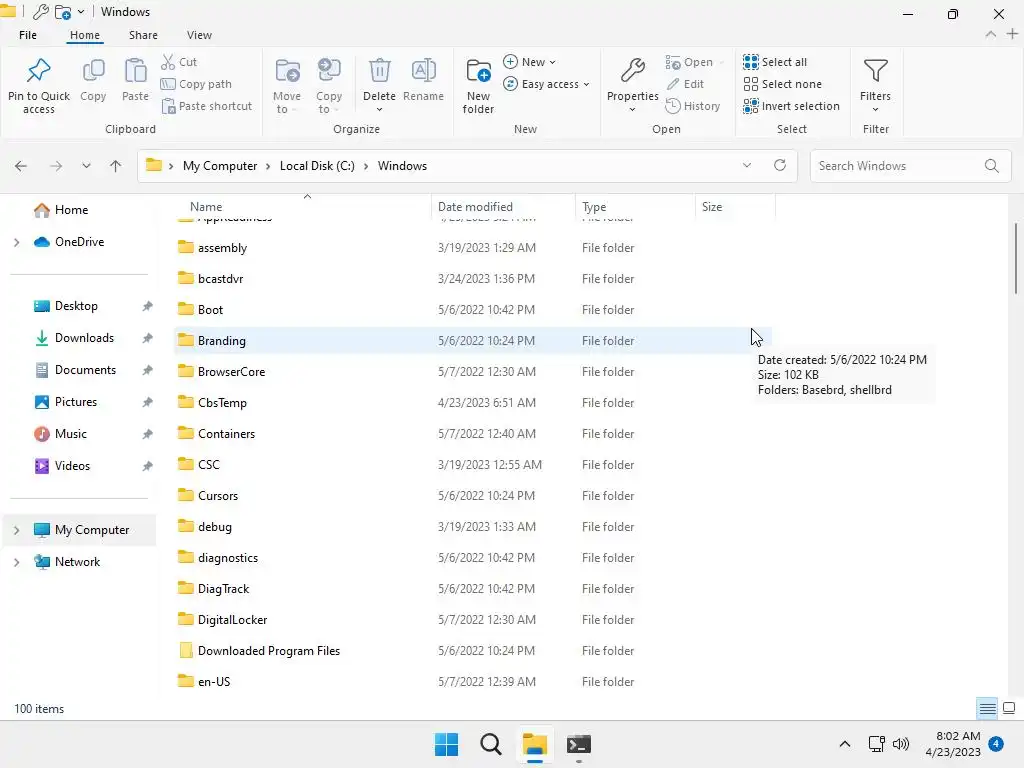The height and width of the screenshot is (768, 1024).
Task: Open the New item dropdown
Action: [530, 61]
